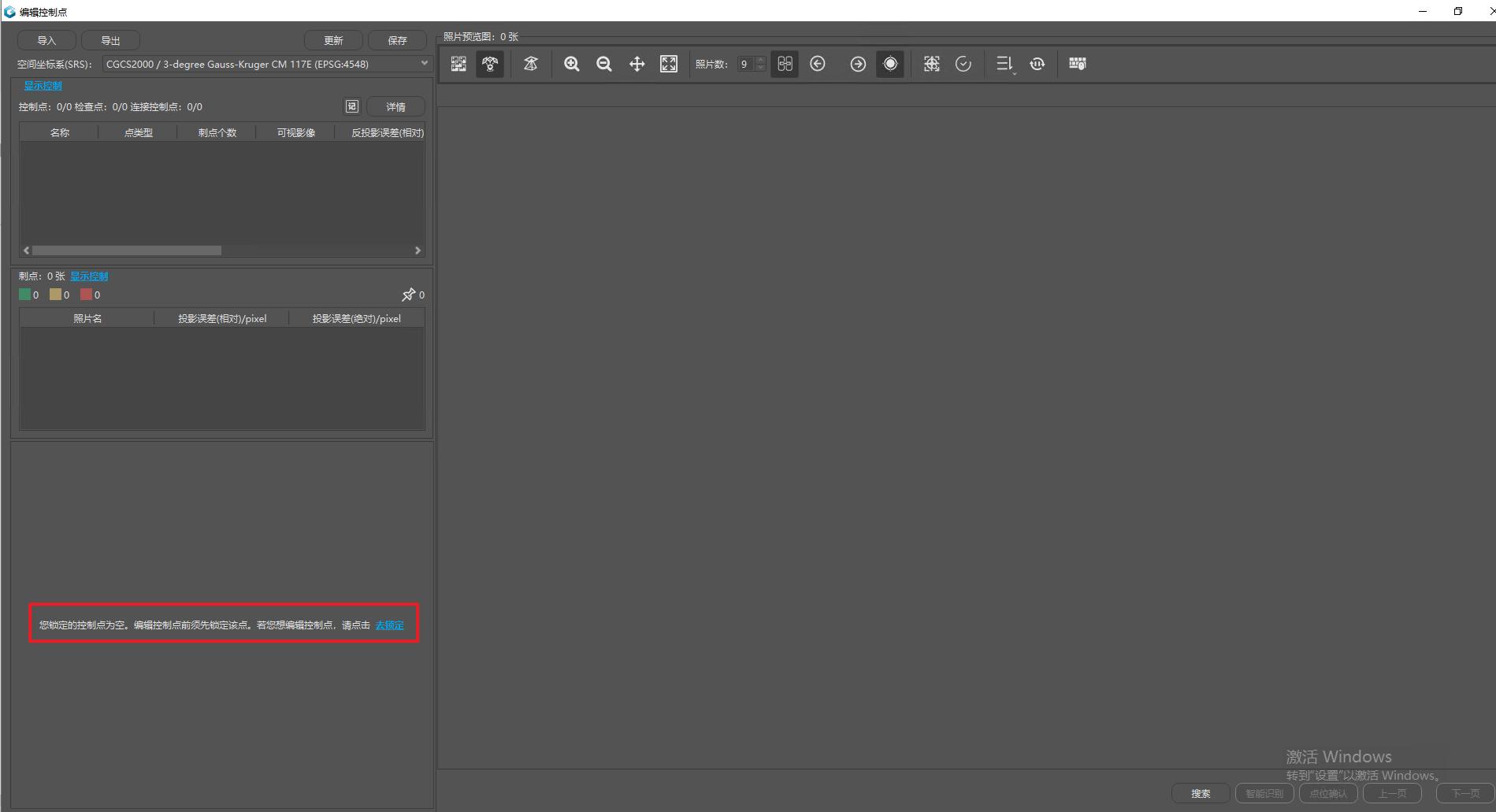Image resolution: width=1496 pixels, height=812 pixels.
Task: Open the 空间坐标系(SRS) dropdown
Action: 267,64
